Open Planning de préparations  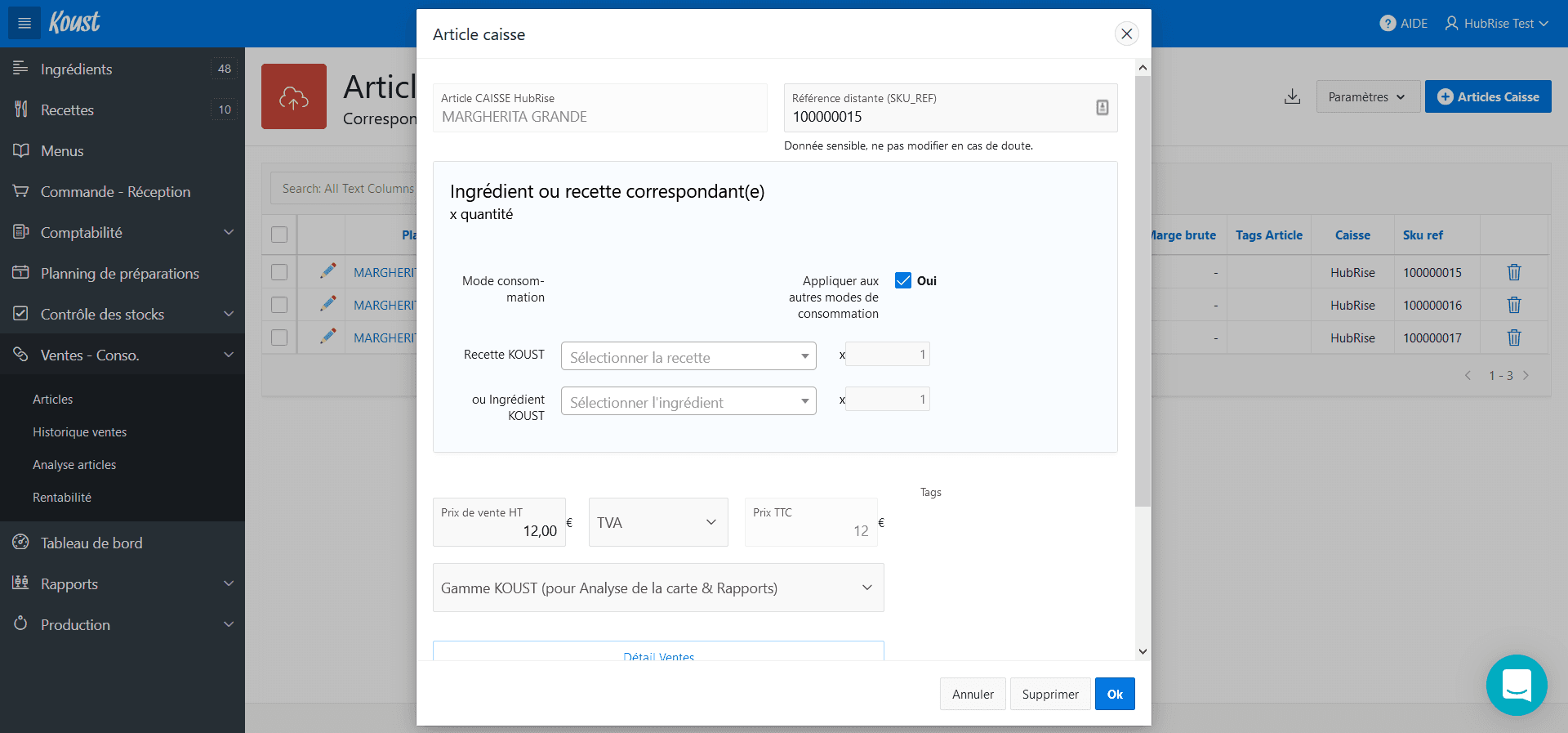click(122, 273)
